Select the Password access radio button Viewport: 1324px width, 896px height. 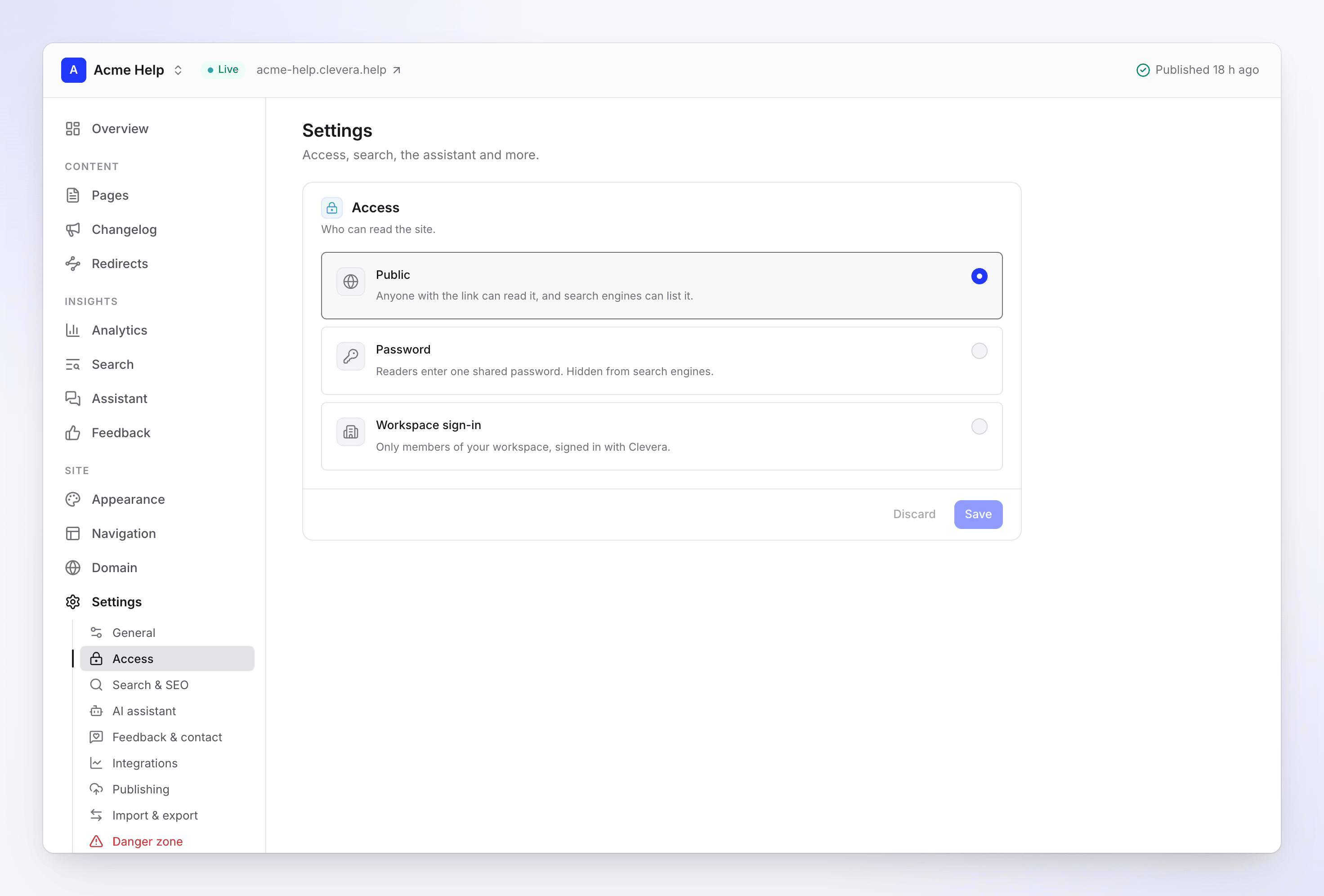980,351
